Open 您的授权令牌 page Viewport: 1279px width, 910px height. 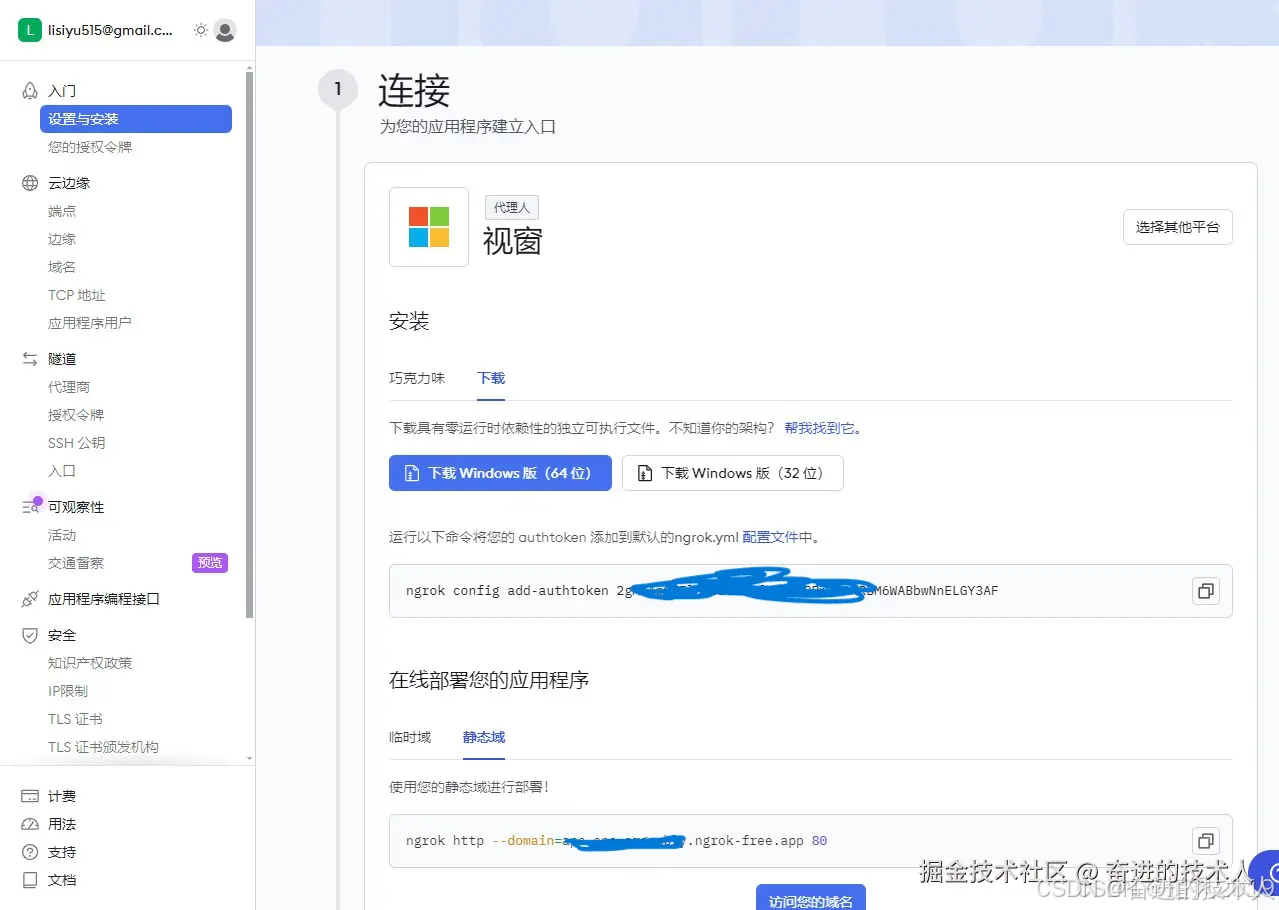pos(90,147)
